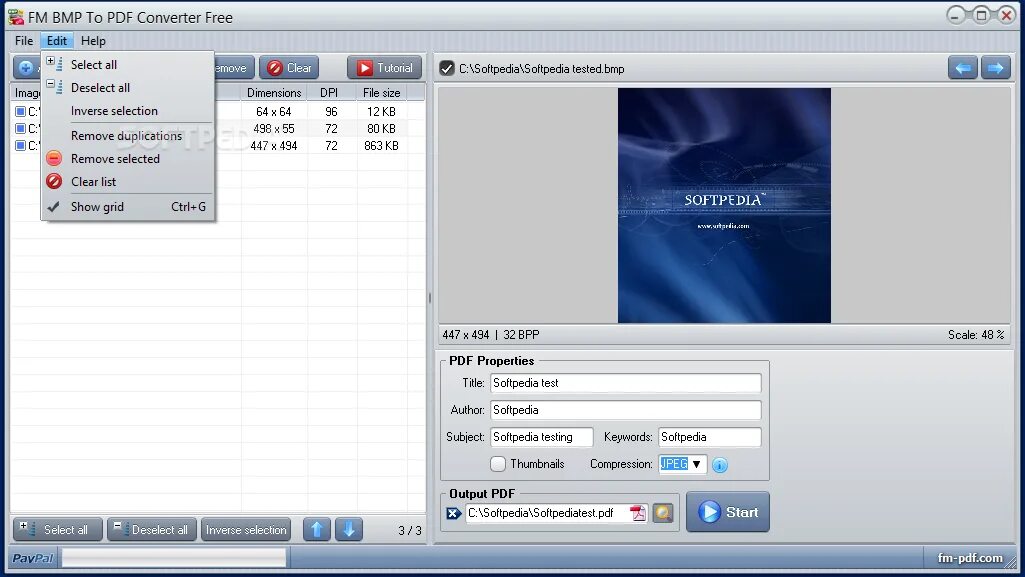Click the add files plus button
This screenshot has width=1025, height=577.
(26, 67)
